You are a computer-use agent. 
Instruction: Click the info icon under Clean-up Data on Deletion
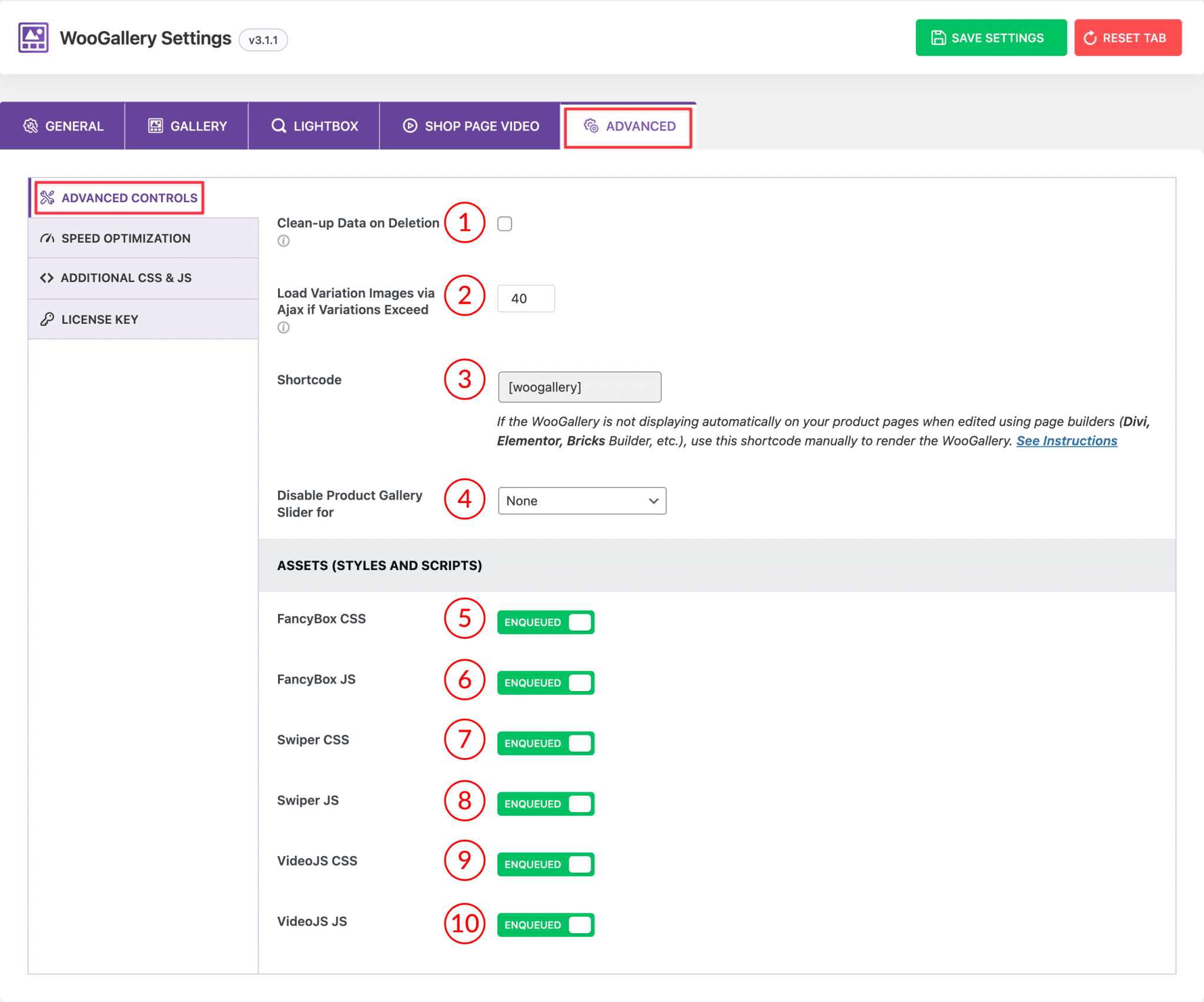click(283, 241)
